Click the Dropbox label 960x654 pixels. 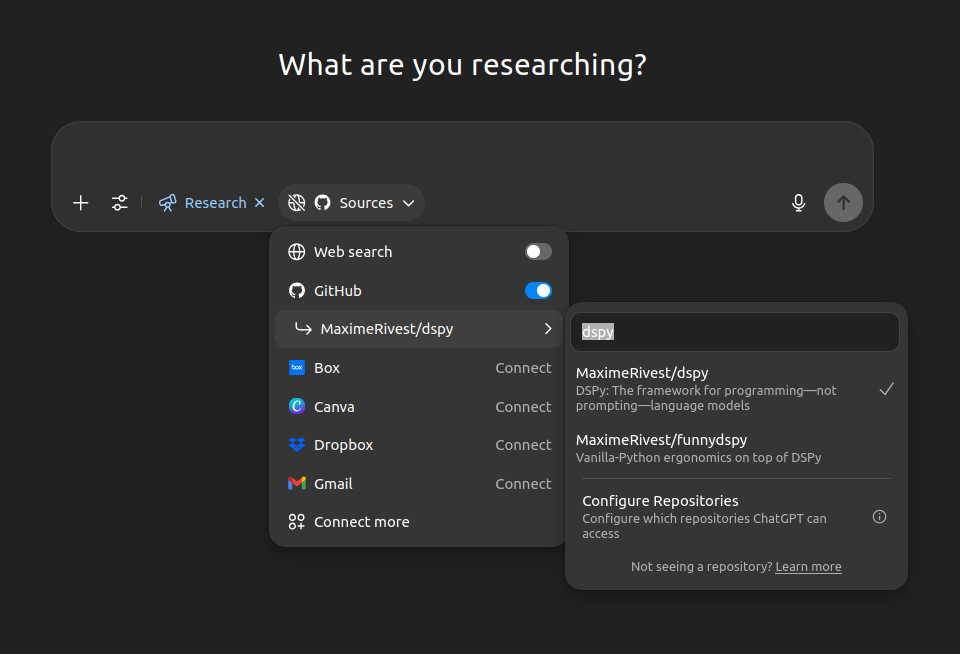[x=343, y=445]
